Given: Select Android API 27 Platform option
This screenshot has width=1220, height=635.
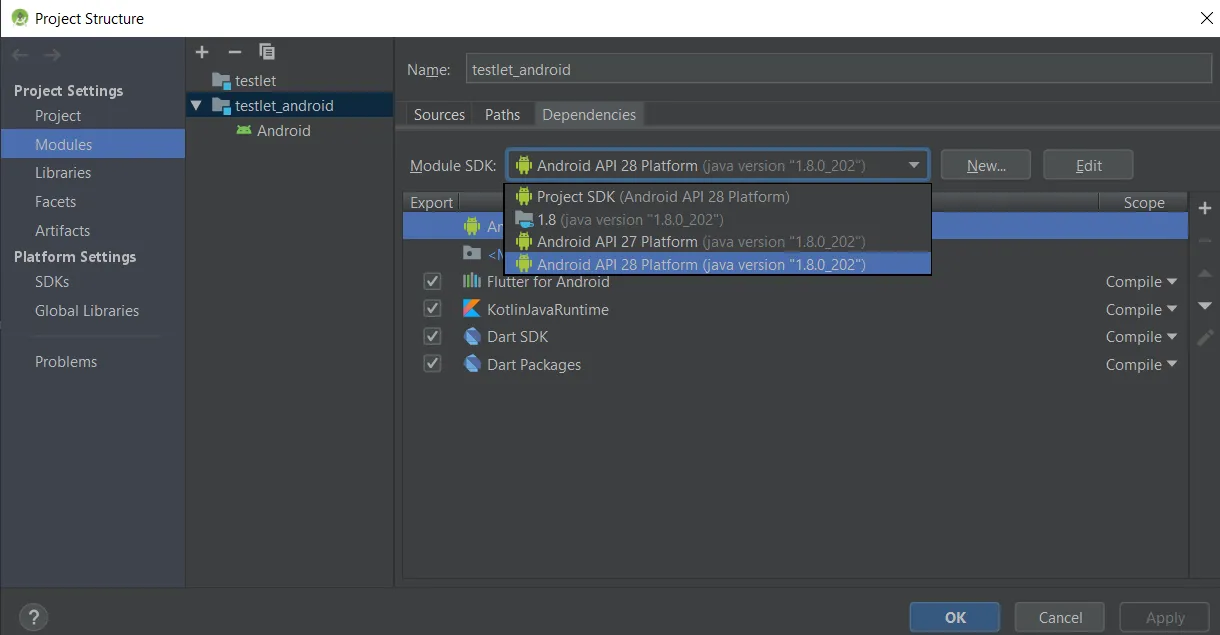Looking at the screenshot, I should [x=717, y=241].
